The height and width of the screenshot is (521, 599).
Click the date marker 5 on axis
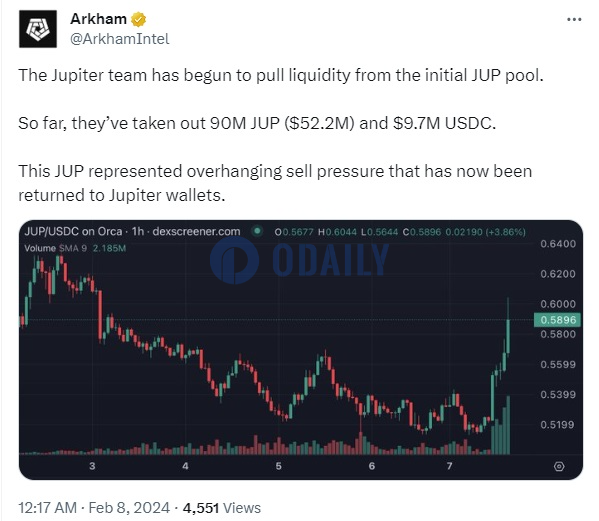click(x=278, y=466)
